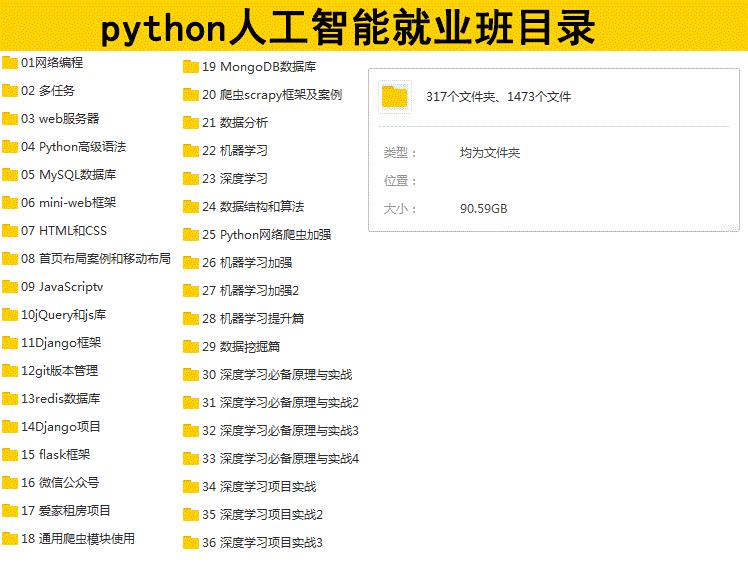
Task: Select the name 11Django框架
Action: pos(61,342)
